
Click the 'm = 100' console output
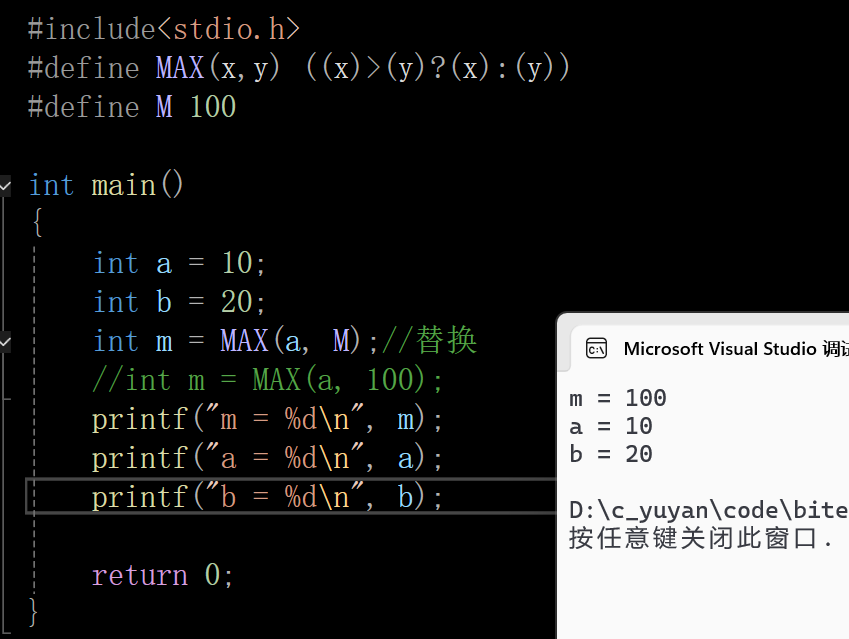618,399
